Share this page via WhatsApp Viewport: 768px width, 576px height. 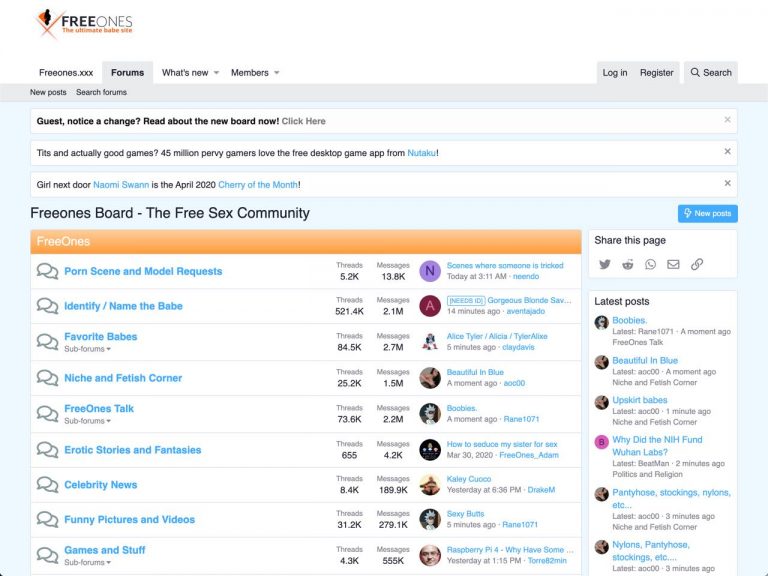point(650,264)
